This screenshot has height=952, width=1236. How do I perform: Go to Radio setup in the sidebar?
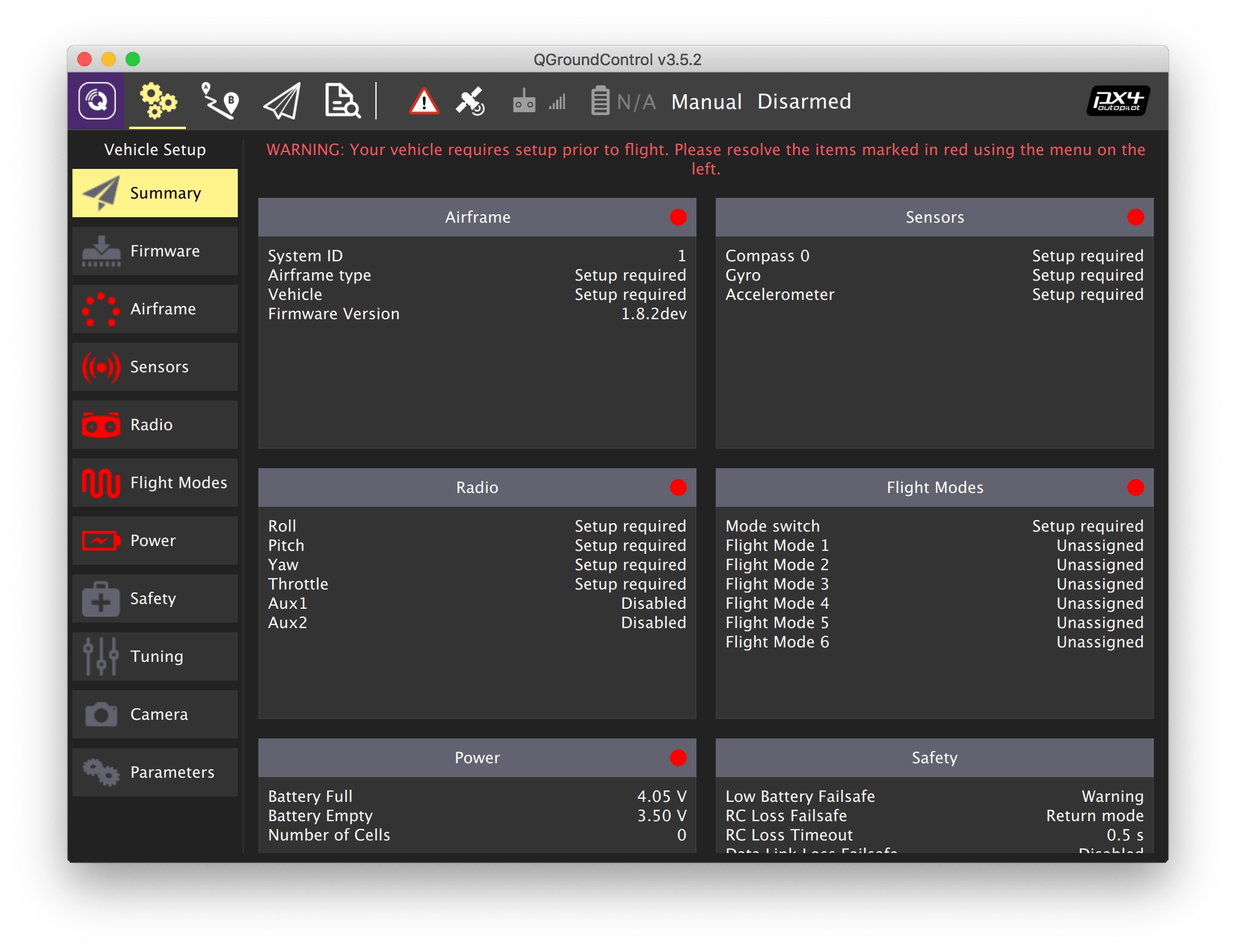pos(155,425)
